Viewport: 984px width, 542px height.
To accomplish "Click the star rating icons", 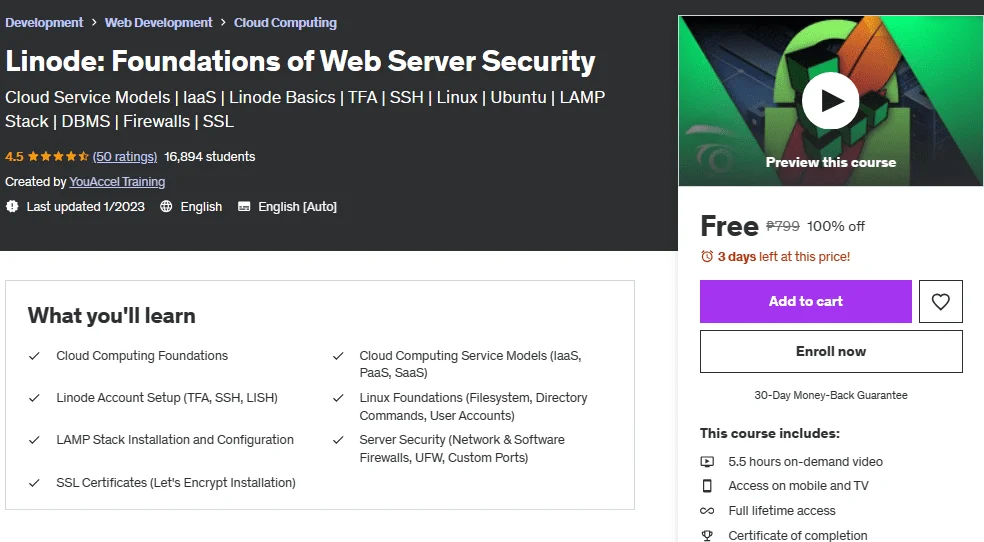I will coord(58,156).
